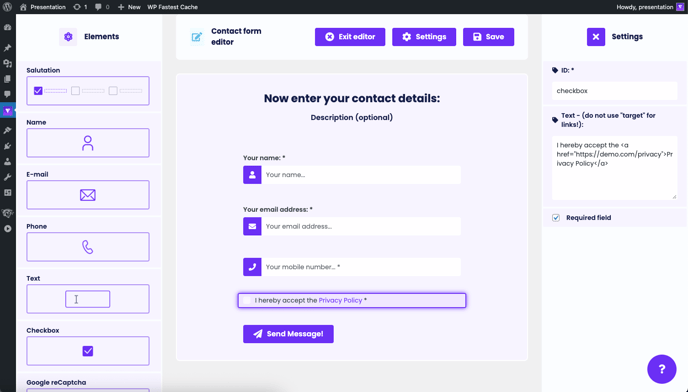Select the active funnel plugin sidebar icon
Viewport: 688px width, 392px height.
tap(7, 111)
